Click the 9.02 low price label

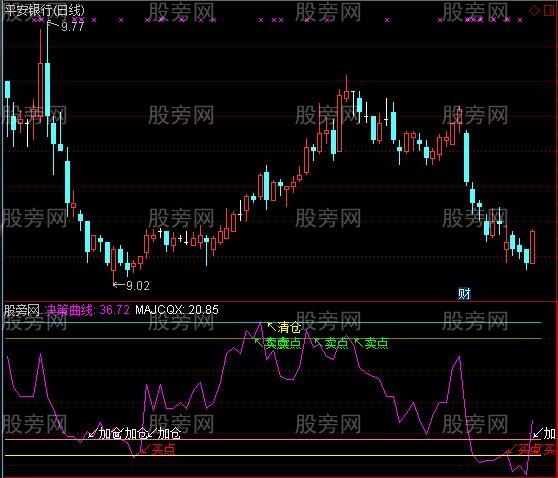coord(138,285)
